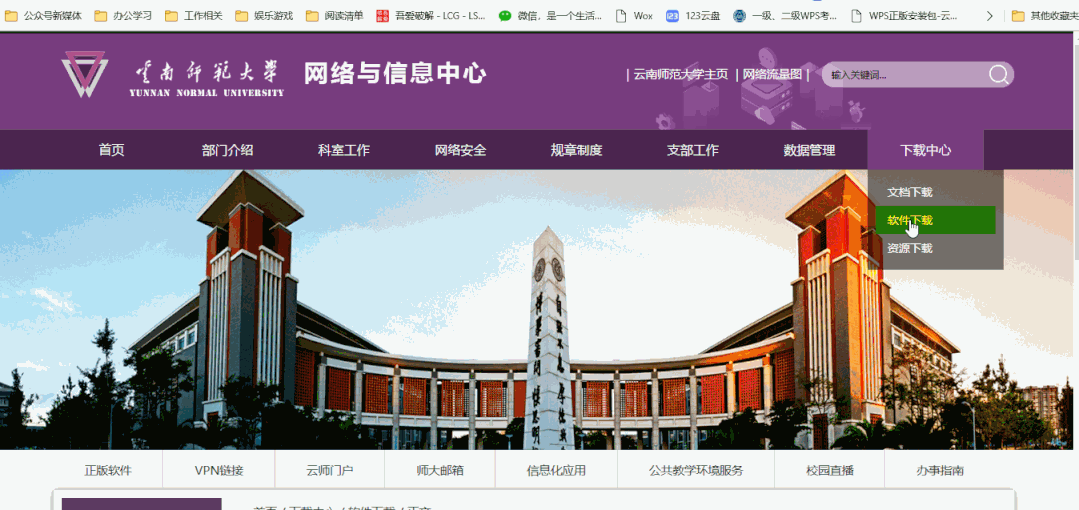1079x510 pixels.
Task: Open the 规章制度 nav menu
Action: pos(576,150)
